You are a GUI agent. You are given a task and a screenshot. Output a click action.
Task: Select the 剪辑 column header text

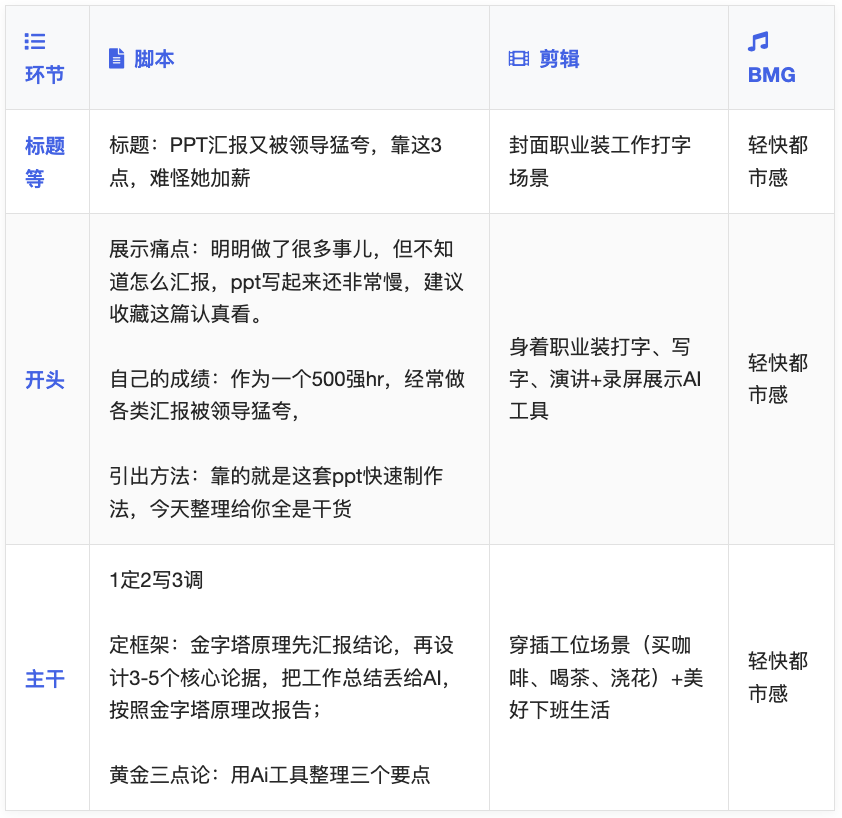(559, 59)
